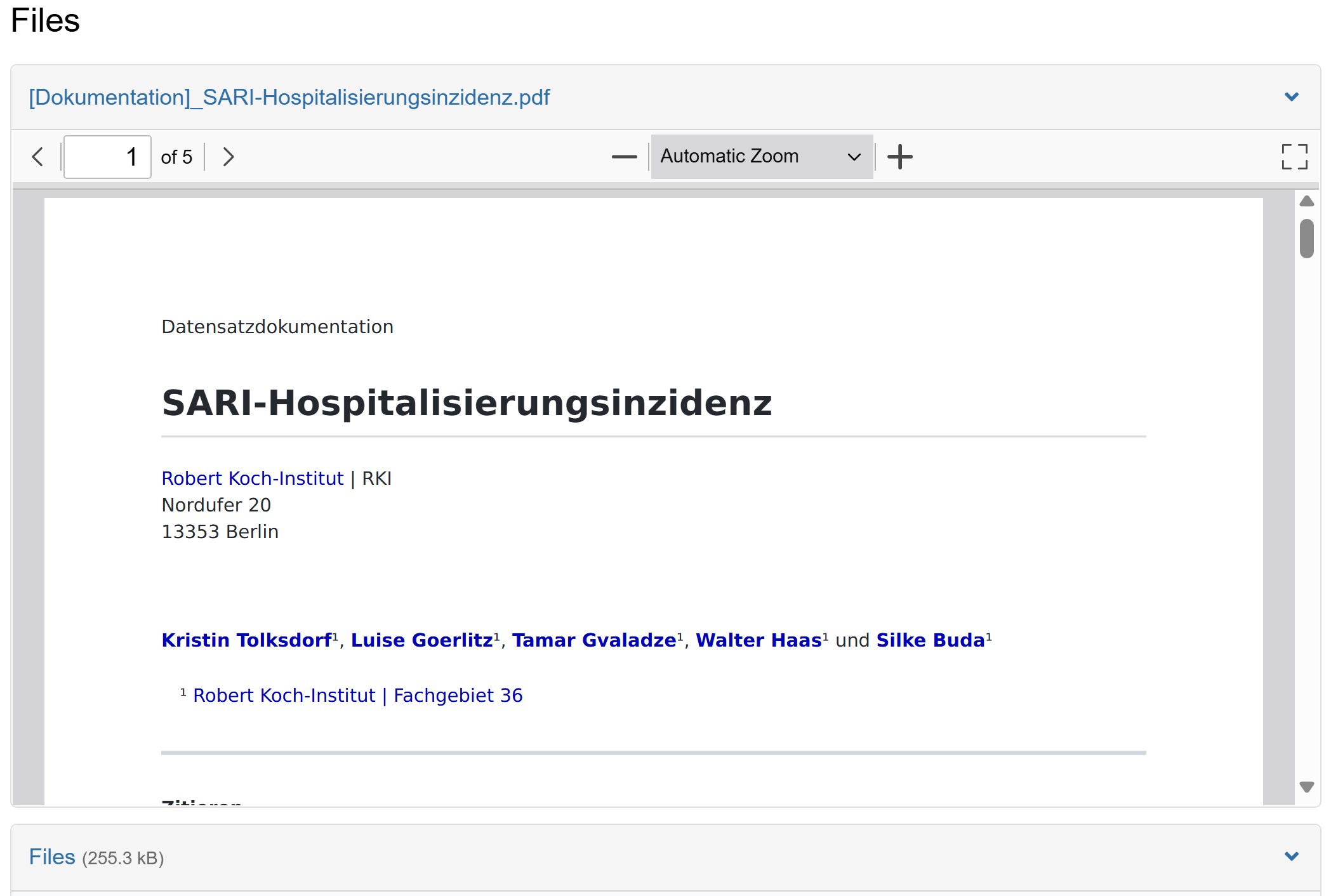This screenshot has height=896, width=1338.
Task: Go to previous PDF page arrow
Action: click(38, 157)
